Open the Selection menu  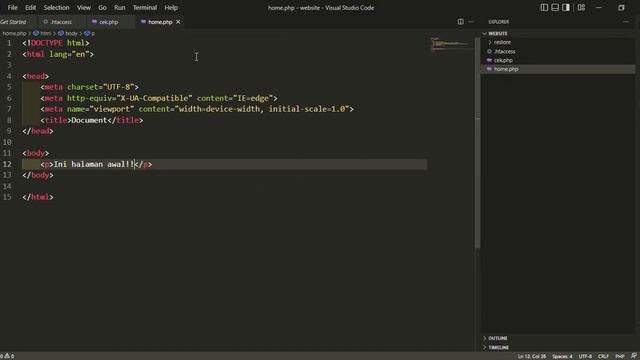pyautogui.click(x=56, y=7)
